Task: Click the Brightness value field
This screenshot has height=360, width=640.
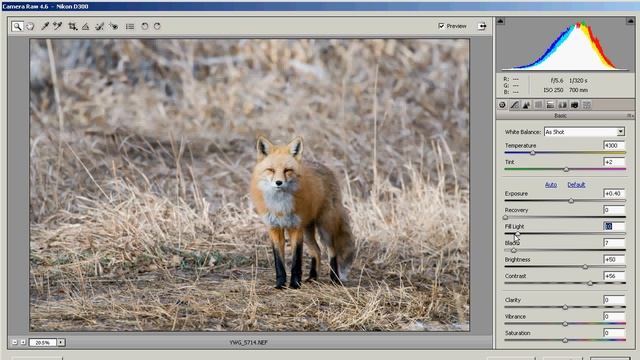Action: pyautogui.click(x=614, y=259)
